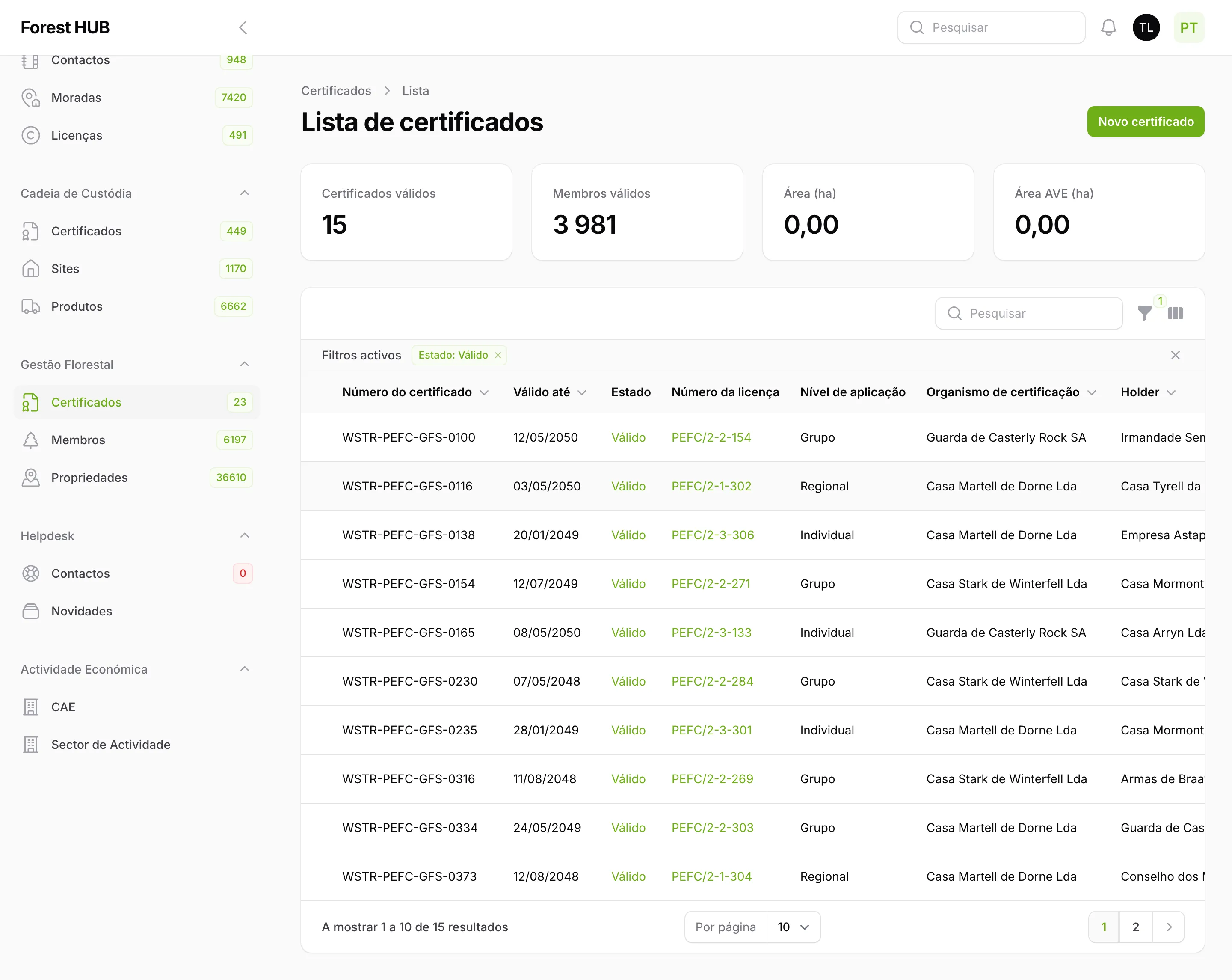Click the Gestão Florestal Certificados icon
Viewport: 1232px width, 980px height.
[31, 403]
